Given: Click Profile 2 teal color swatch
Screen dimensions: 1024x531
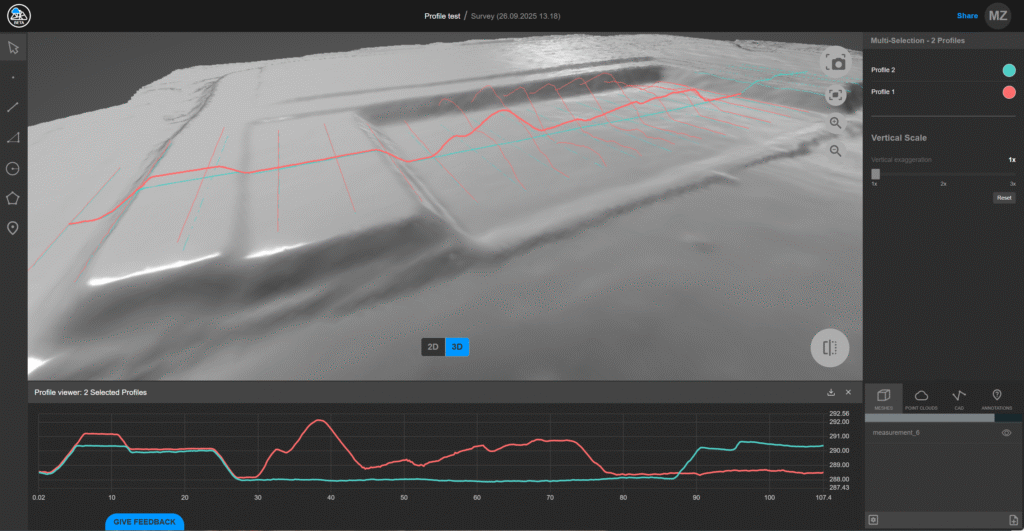Looking at the screenshot, I should coord(1008,70).
